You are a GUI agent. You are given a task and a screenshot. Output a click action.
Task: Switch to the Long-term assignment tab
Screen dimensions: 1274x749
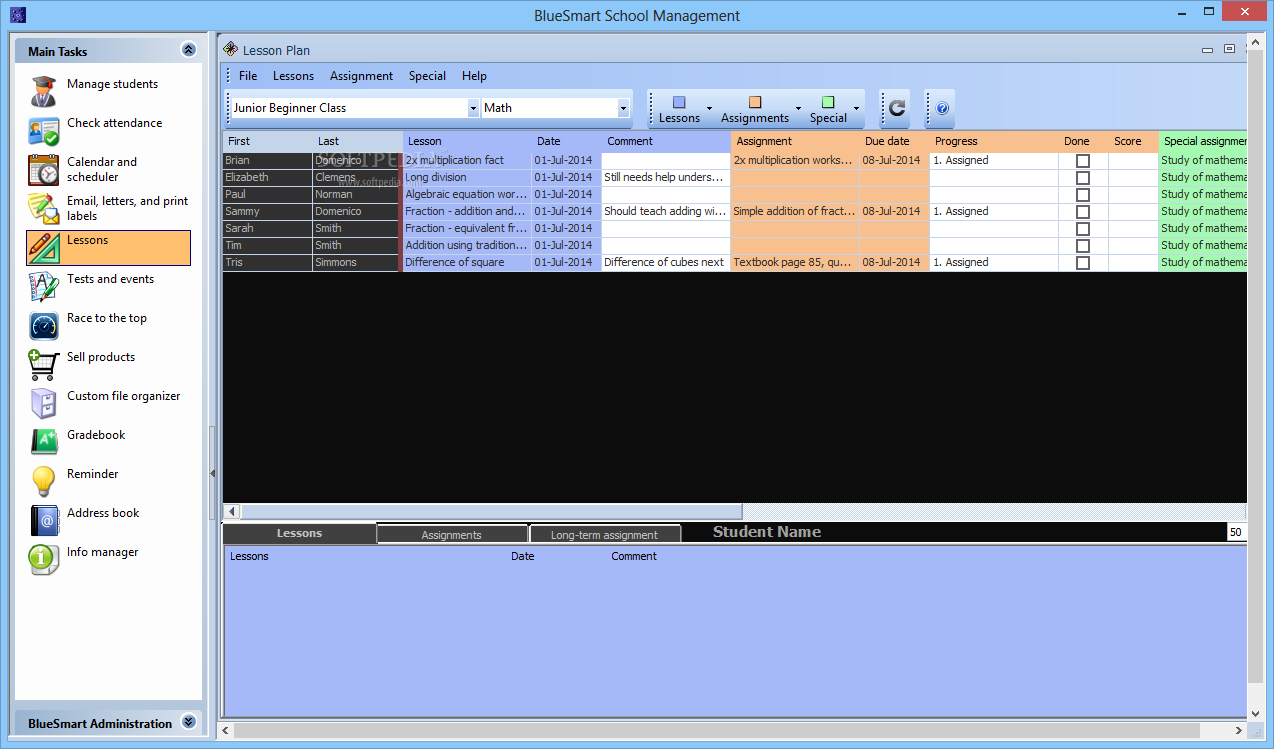pos(604,535)
